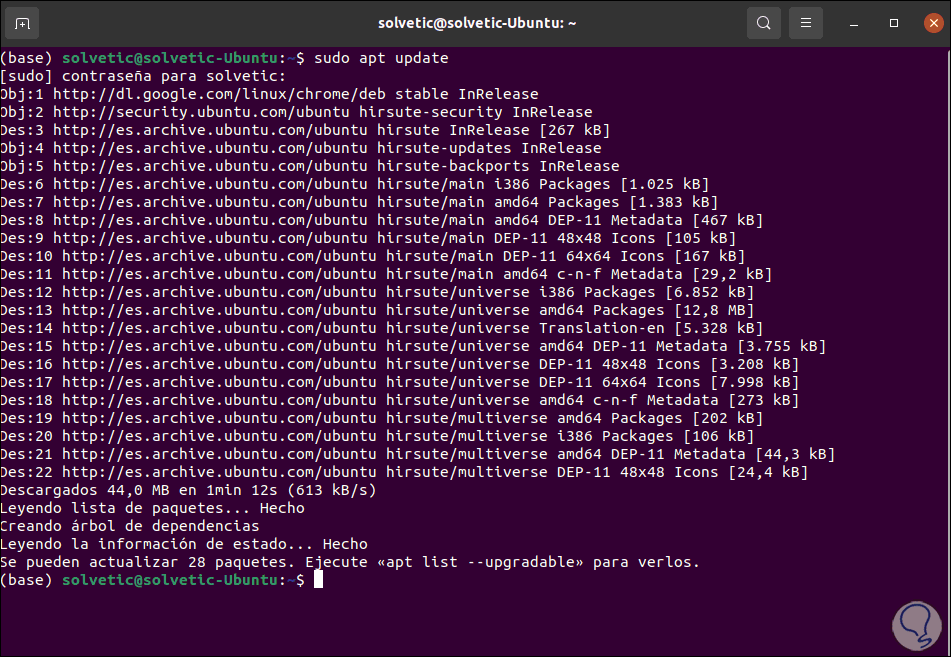
Task: Open the hamburger menu
Action: (805, 24)
